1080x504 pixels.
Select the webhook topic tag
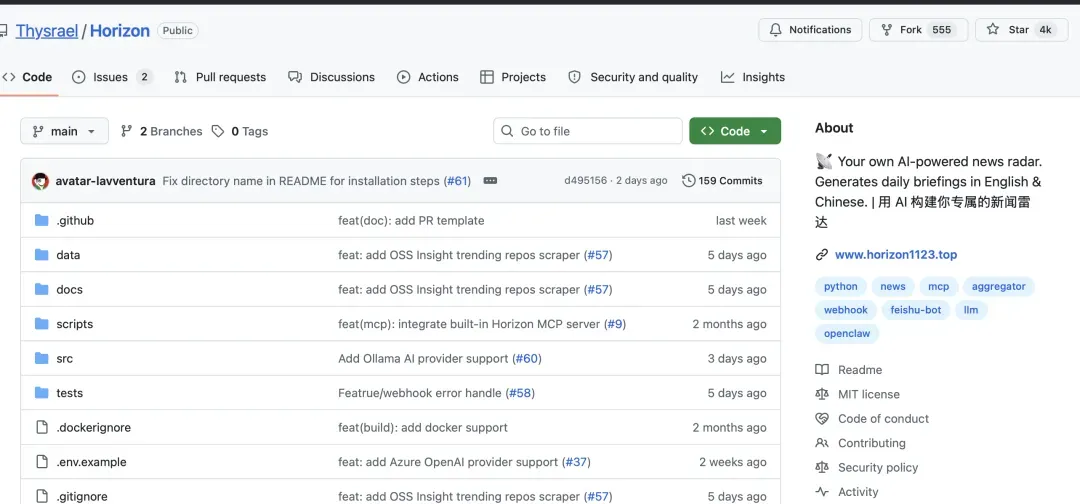pos(846,310)
